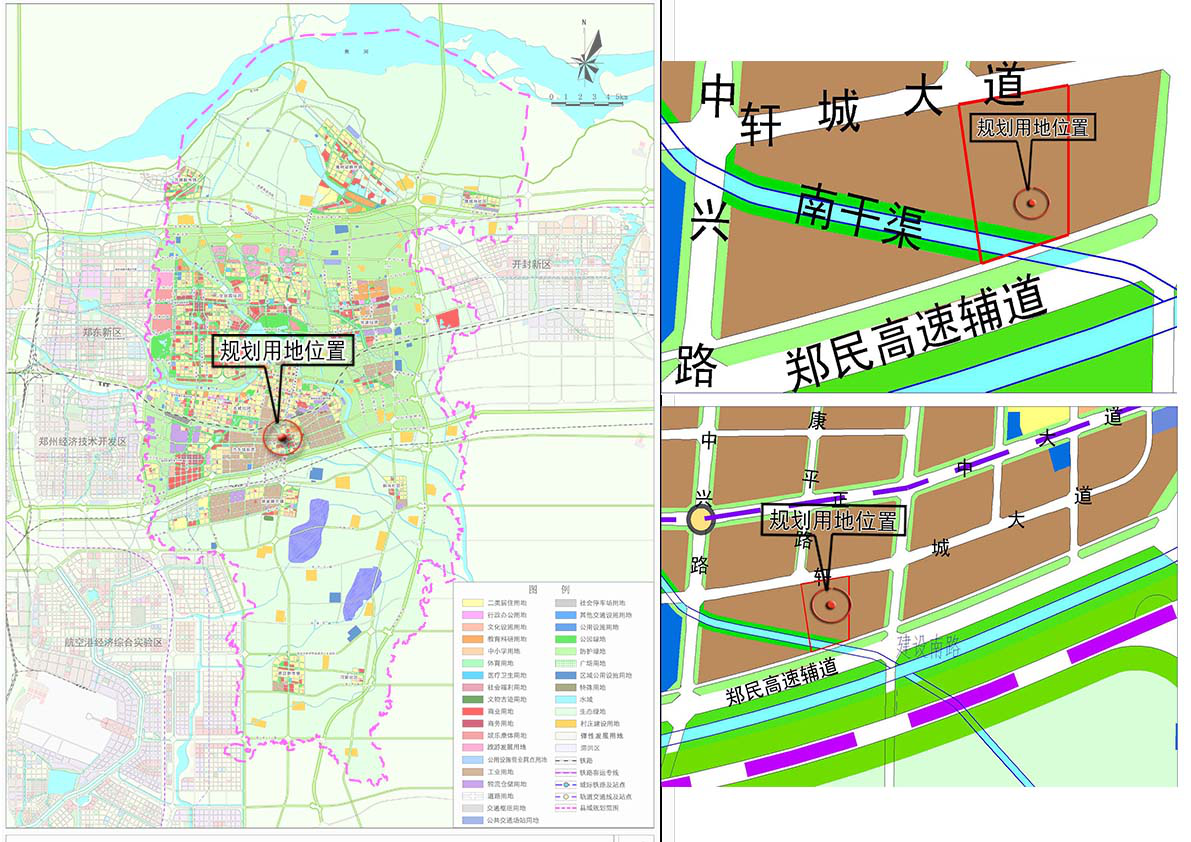This screenshot has height=842, width=1191.
Task: Click the north arrow compass rose
Action: click(588, 59)
